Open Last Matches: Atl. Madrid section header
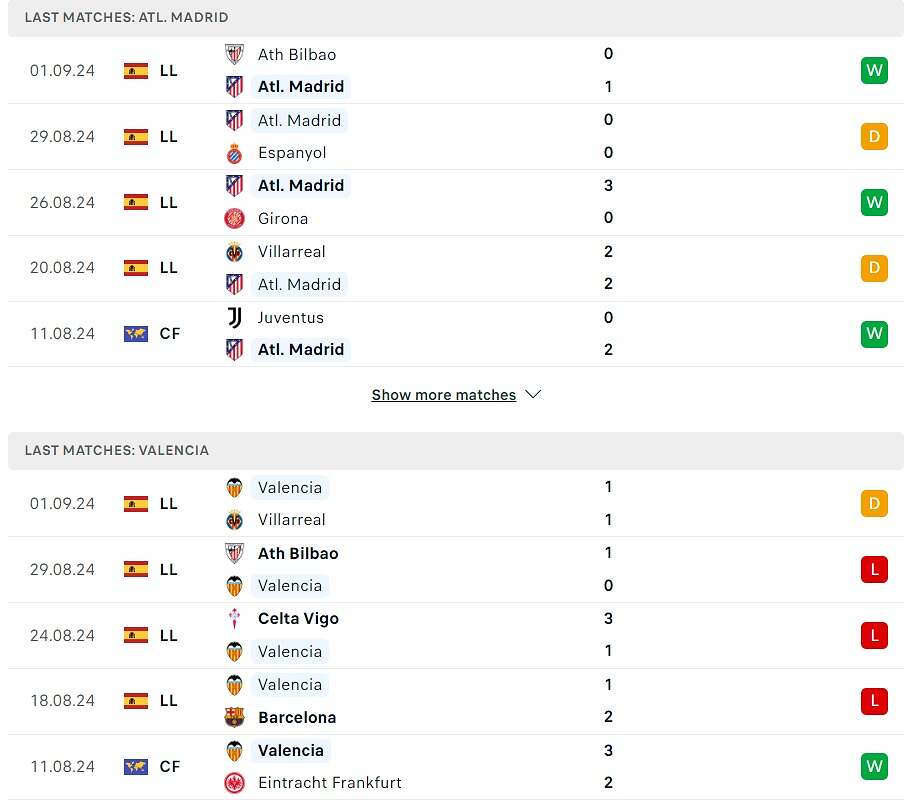909x805 pixels. [126, 18]
